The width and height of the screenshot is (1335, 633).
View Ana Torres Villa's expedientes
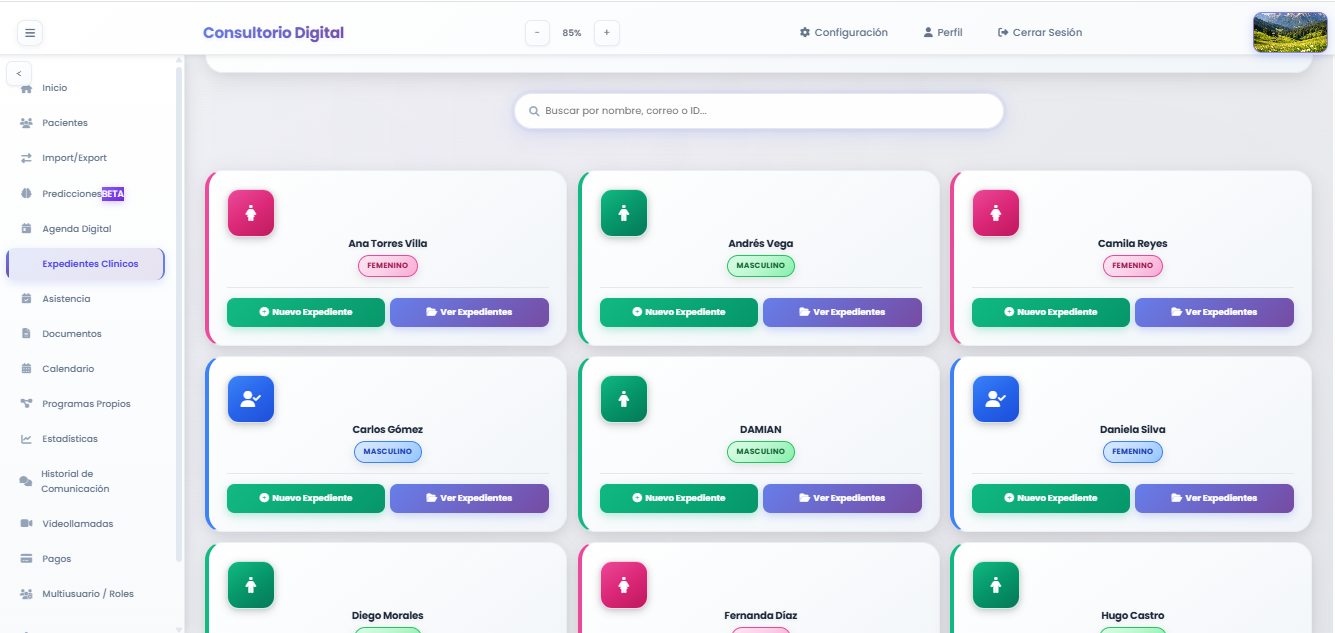coord(469,312)
